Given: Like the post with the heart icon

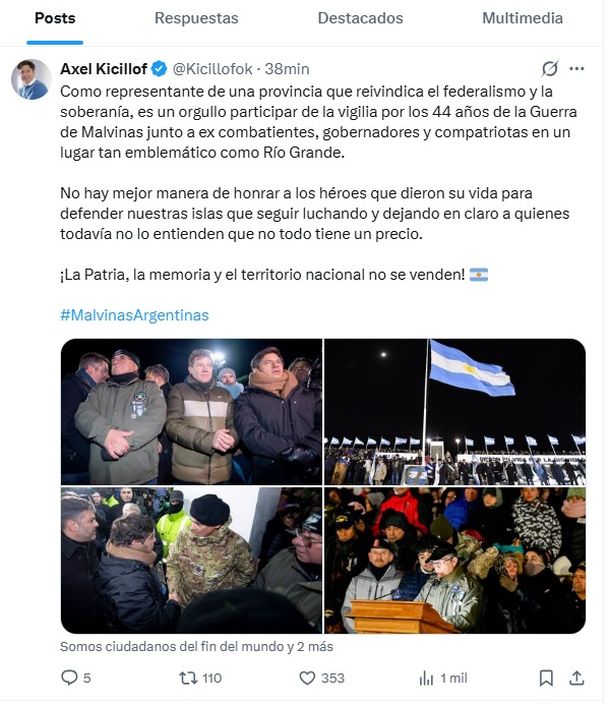Looking at the screenshot, I should pos(307,678).
